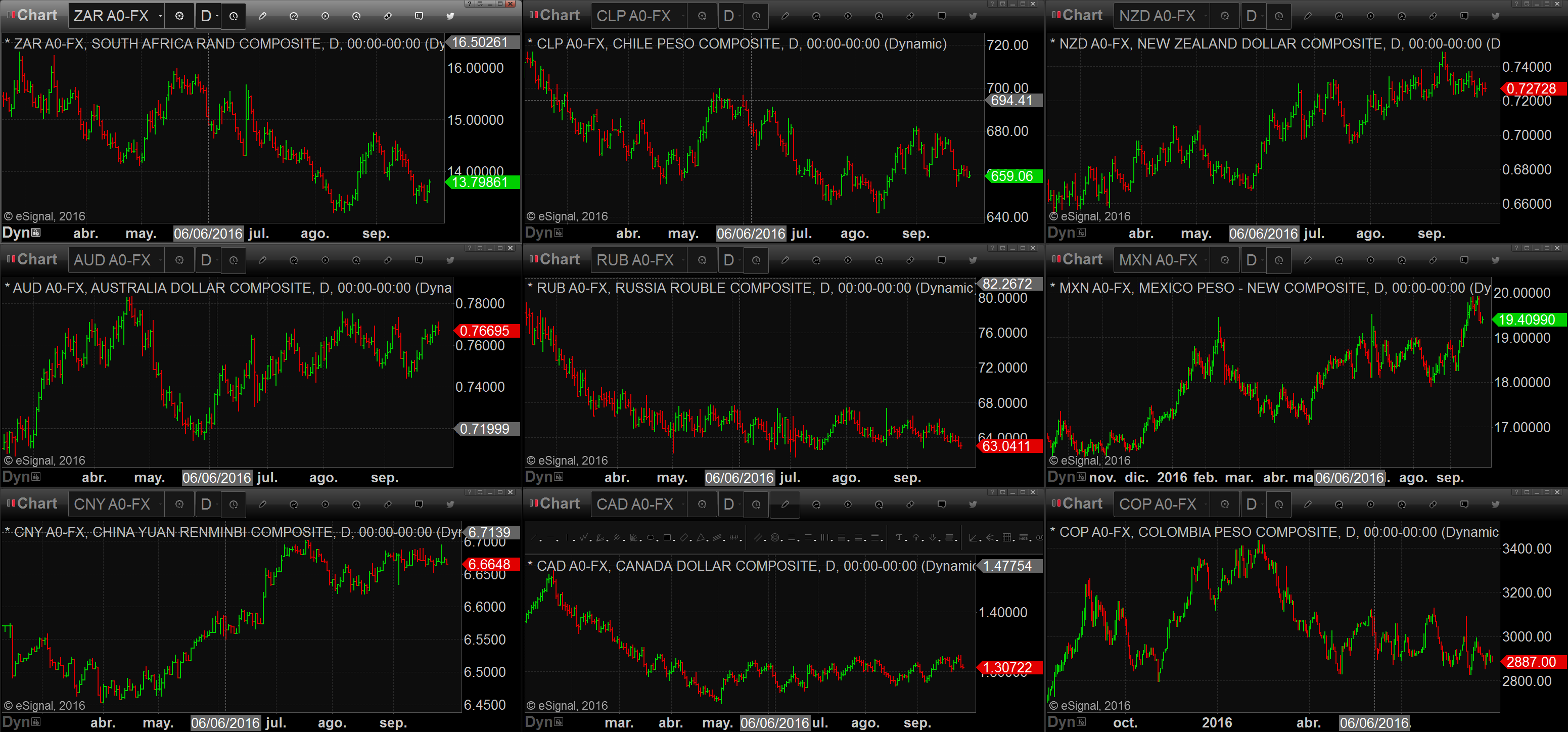Toggle Dyn mode in the ZAR chart
Screen dimensions: 1568x732
(x=21, y=233)
